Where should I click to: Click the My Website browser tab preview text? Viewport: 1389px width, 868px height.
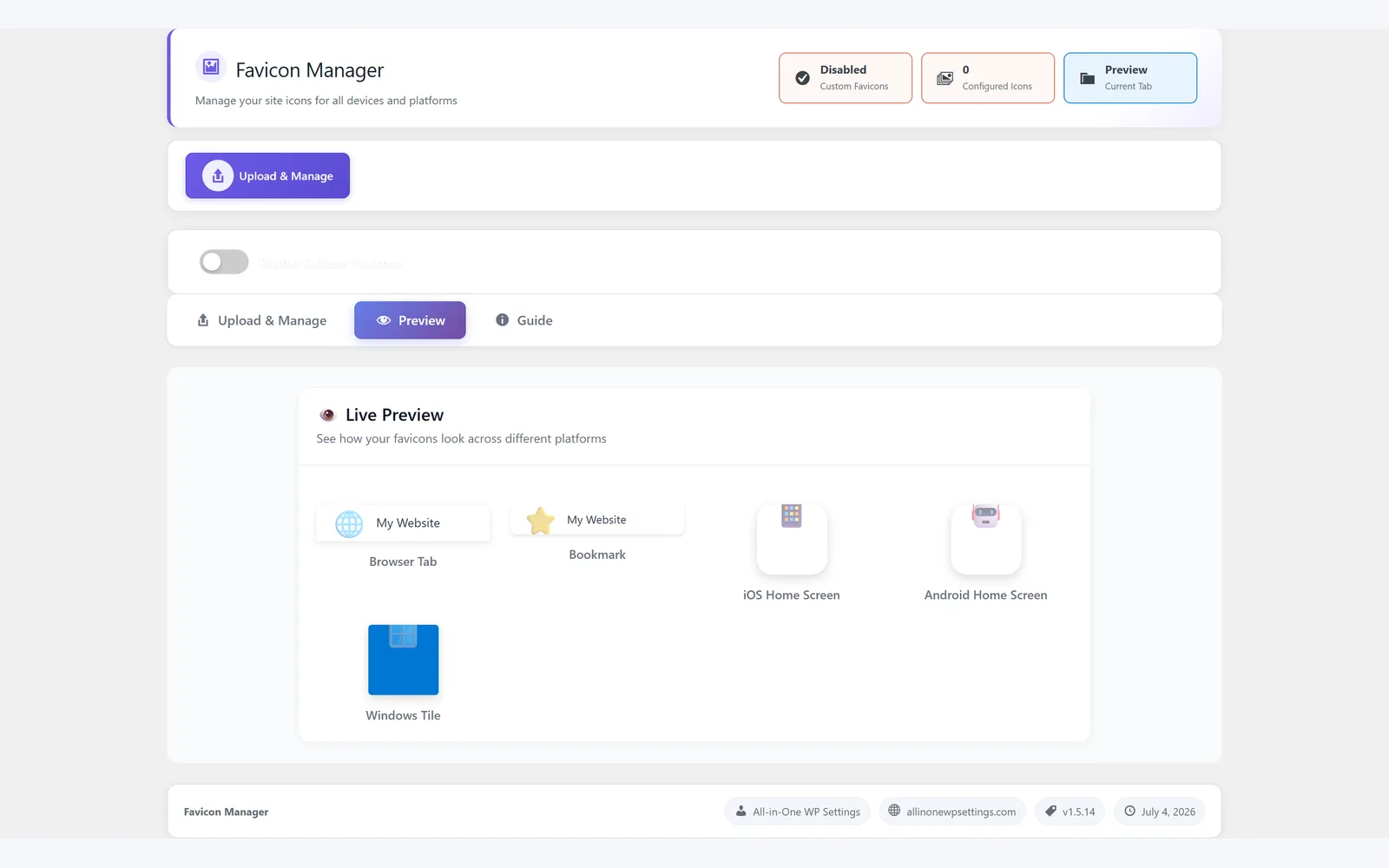tap(408, 523)
